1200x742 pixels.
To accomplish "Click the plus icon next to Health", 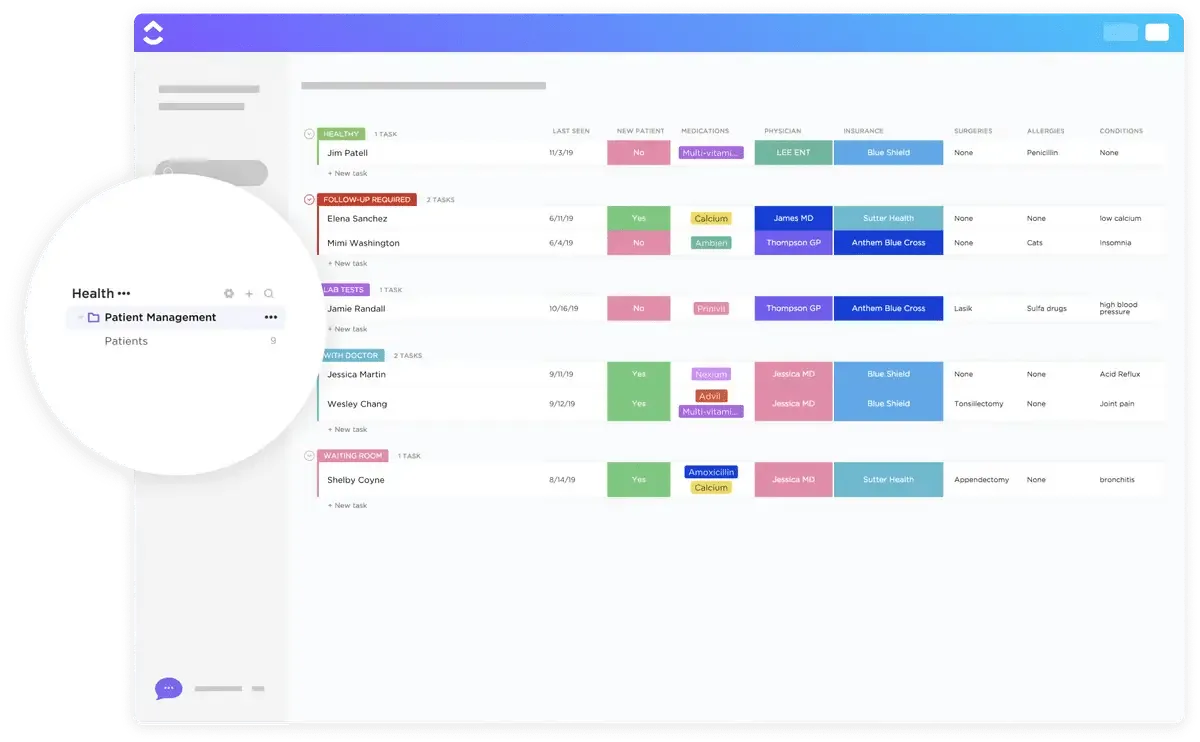I will pyautogui.click(x=249, y=294).
